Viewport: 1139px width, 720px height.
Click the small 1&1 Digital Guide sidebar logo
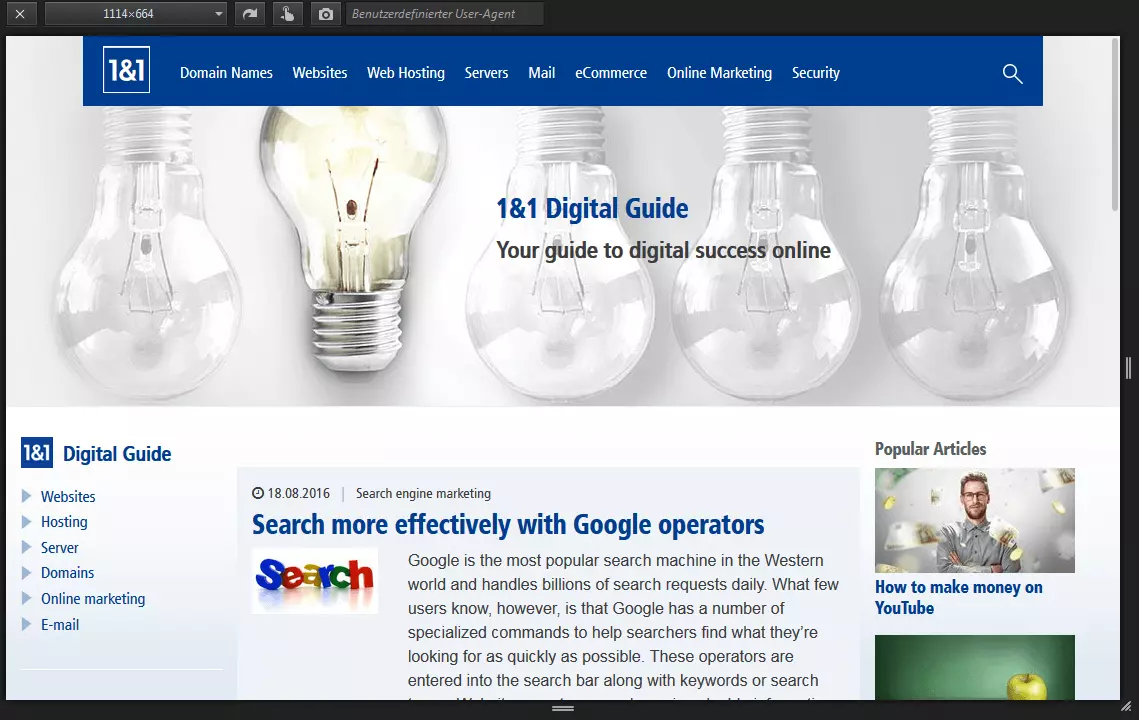tap(37, 453)
